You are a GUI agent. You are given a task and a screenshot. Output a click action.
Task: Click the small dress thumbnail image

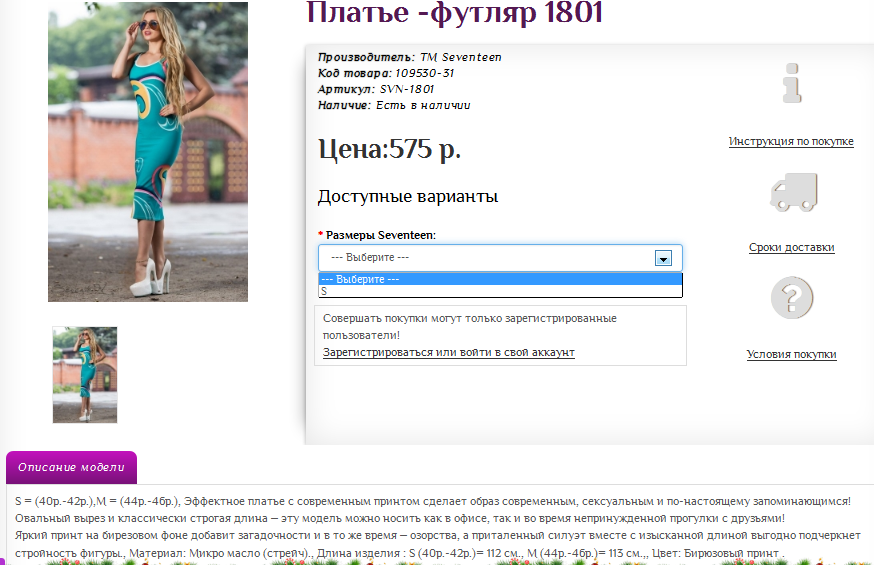[85, 375]
